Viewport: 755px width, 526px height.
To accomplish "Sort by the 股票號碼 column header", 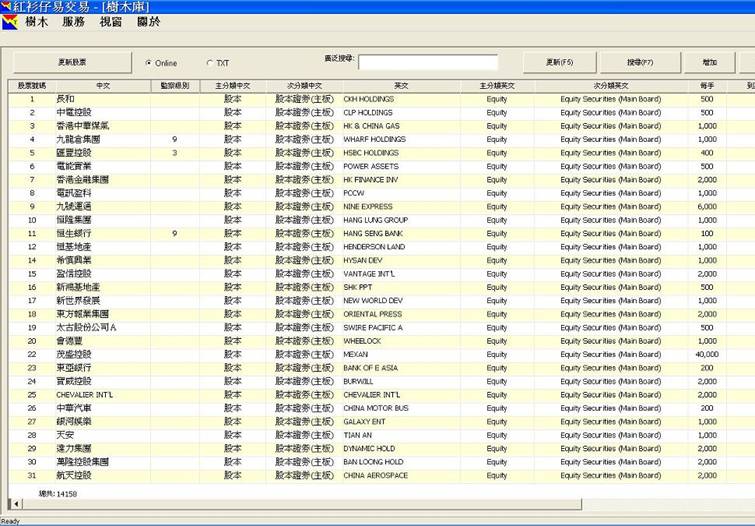I will tap(32, 86).
